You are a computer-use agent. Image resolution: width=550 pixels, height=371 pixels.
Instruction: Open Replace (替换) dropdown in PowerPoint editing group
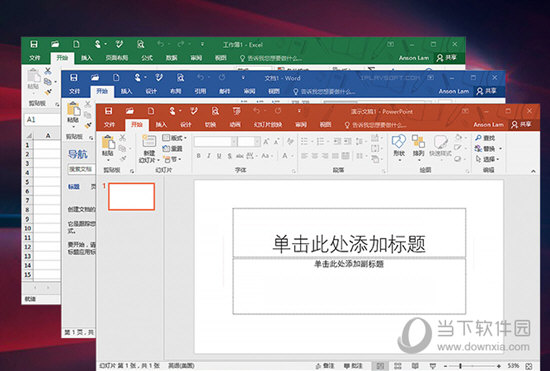501,149
